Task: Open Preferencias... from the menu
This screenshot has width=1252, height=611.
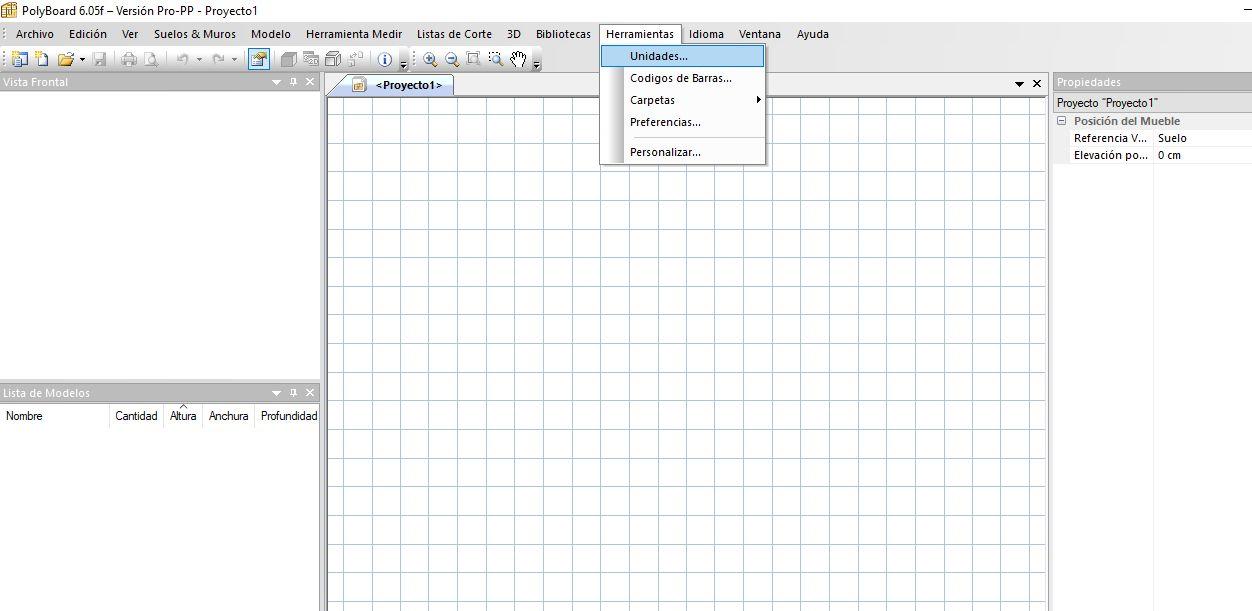Action: tap(683, 122)
